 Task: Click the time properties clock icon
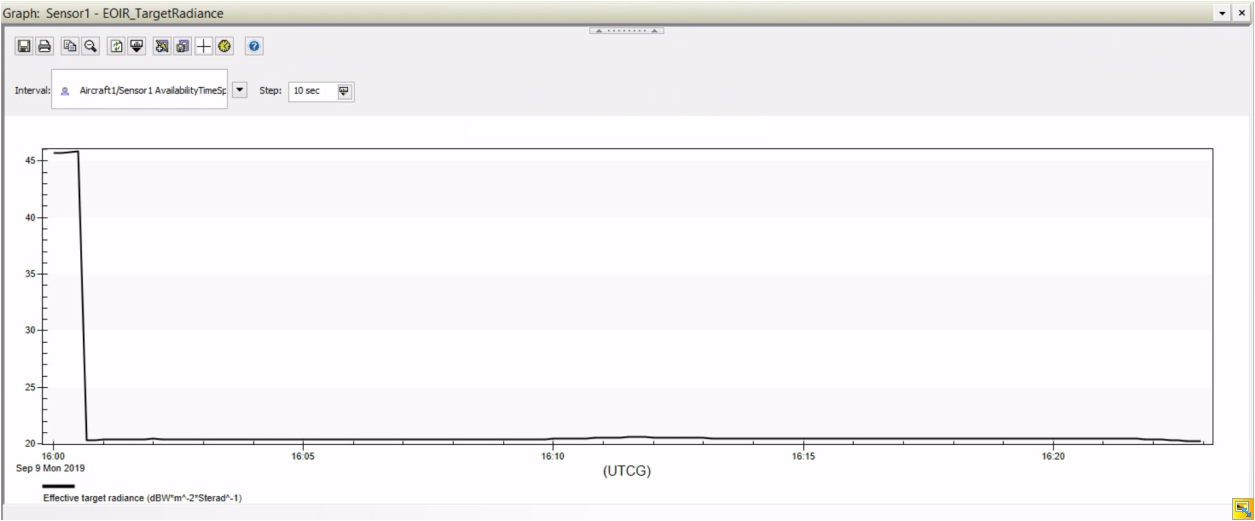point(224,46)
